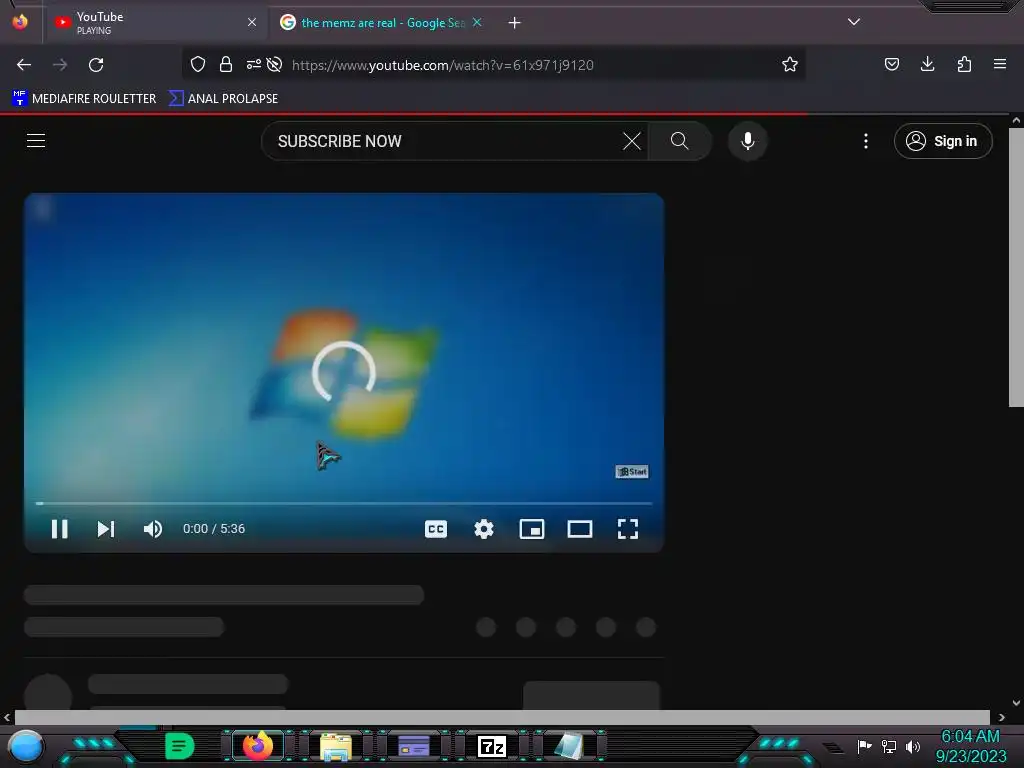Enable miniplayer mode
The width and height of the screenshot is (1024, 768).
tap(532, 529)
